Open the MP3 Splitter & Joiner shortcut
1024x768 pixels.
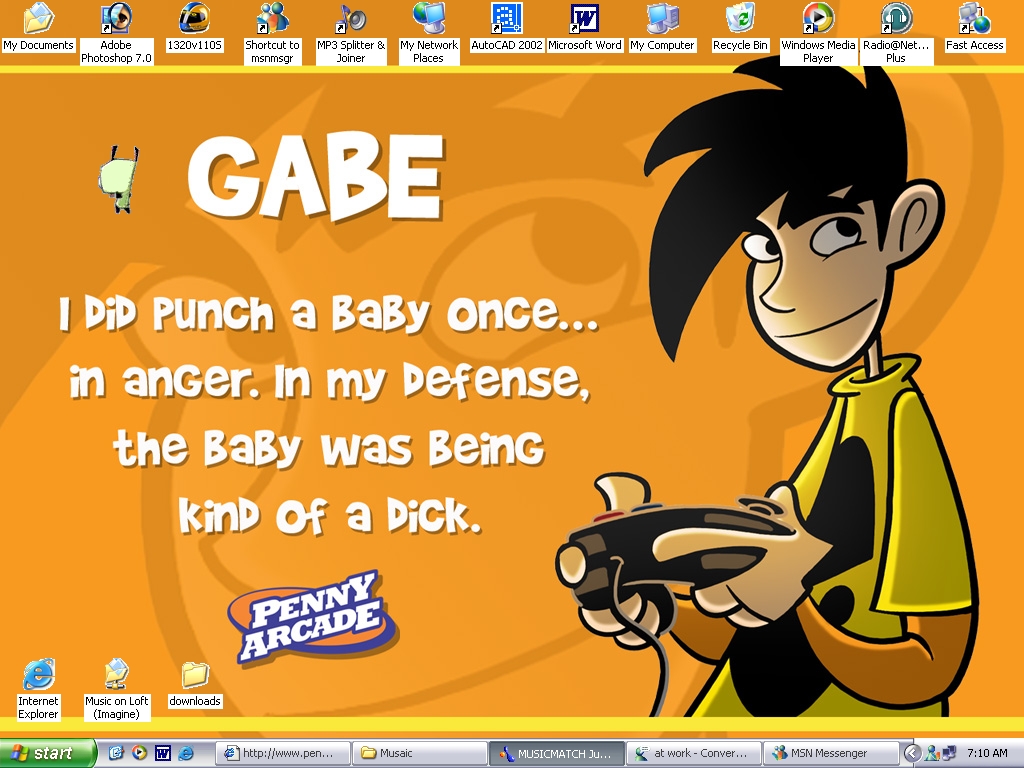350,20
